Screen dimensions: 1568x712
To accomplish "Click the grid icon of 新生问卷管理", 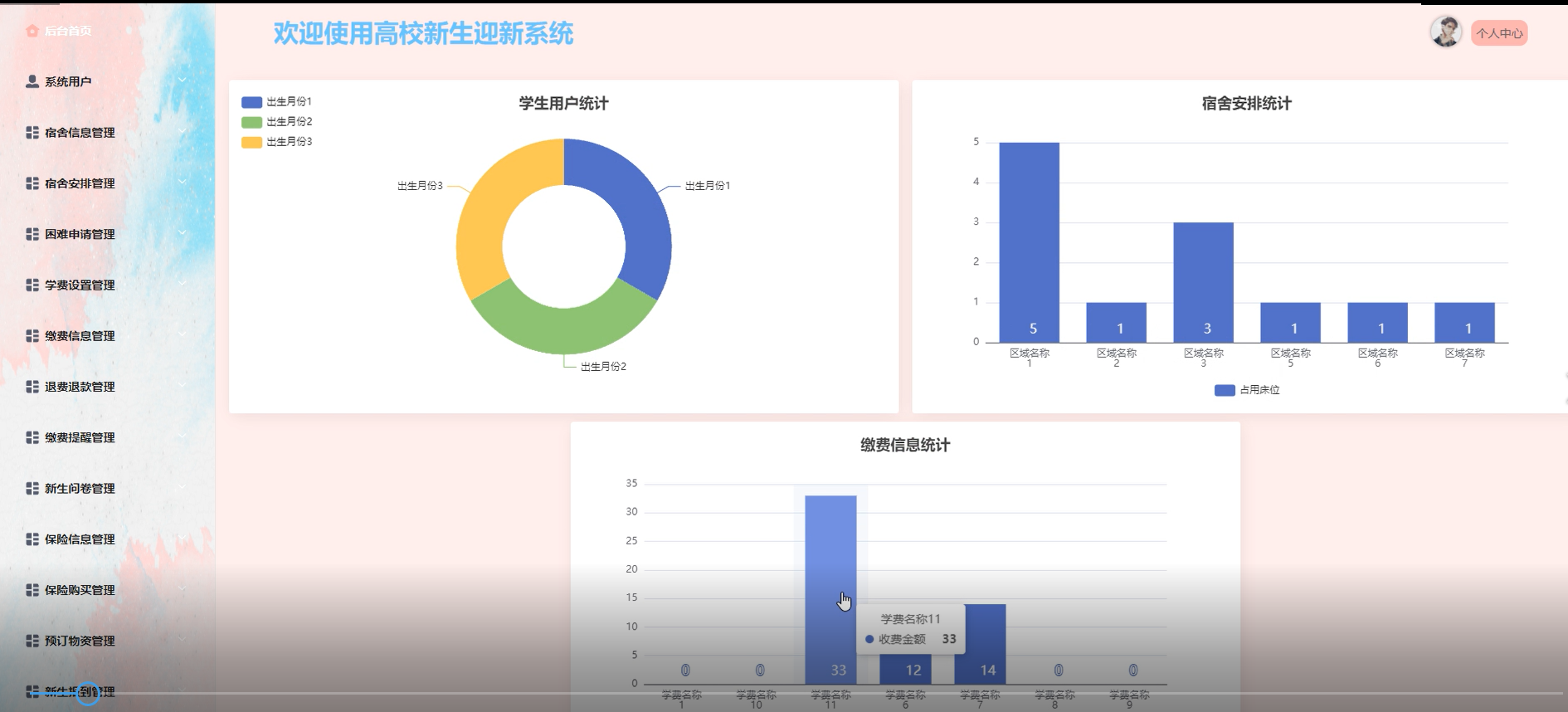I will pyautogui.click(x=32, y=488).
